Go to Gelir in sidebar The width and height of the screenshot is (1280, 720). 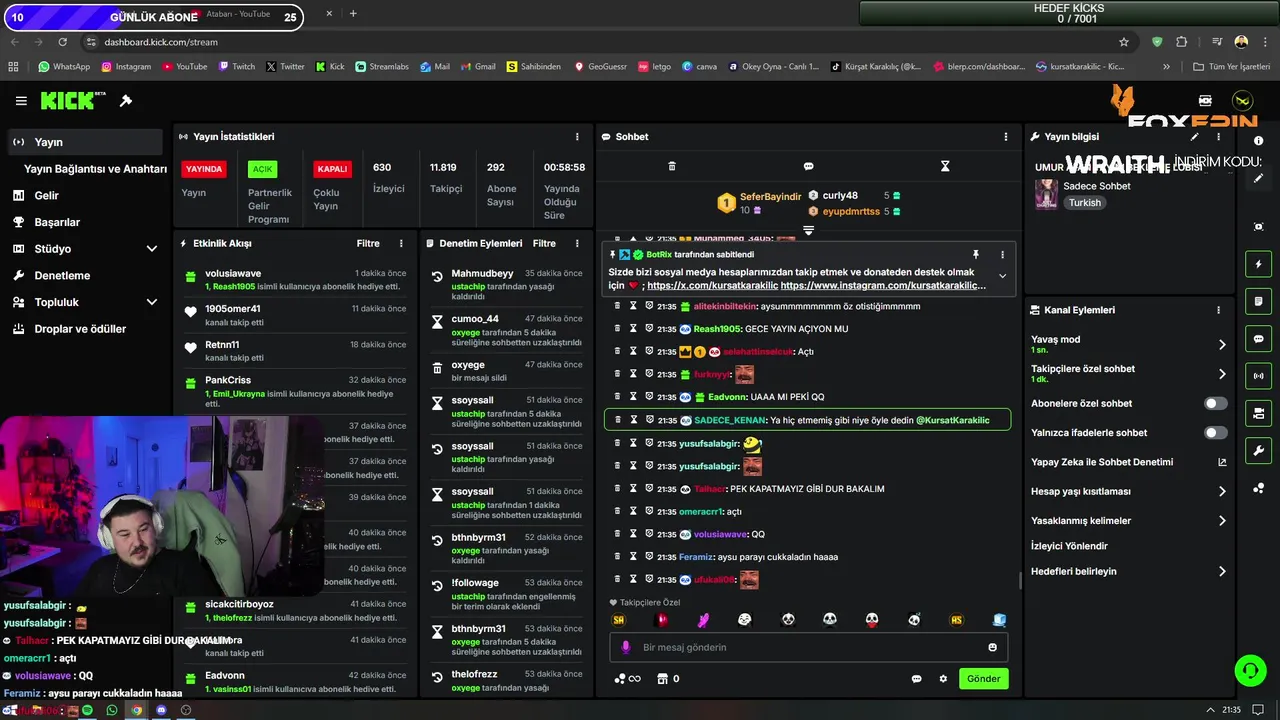[x=47, y=196]
